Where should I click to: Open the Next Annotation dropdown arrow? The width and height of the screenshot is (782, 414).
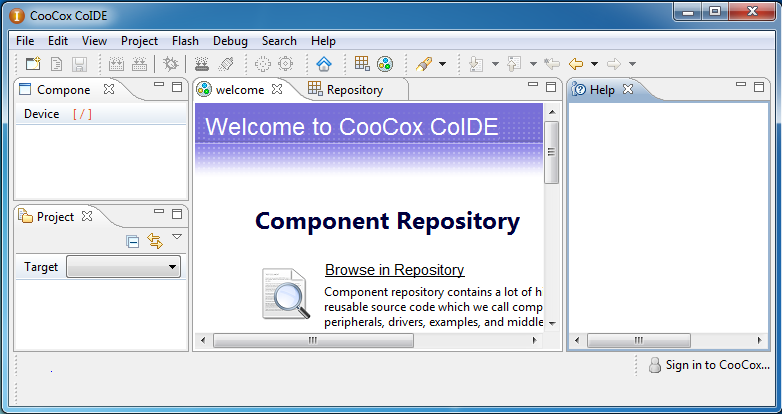(x=495, y=64)
